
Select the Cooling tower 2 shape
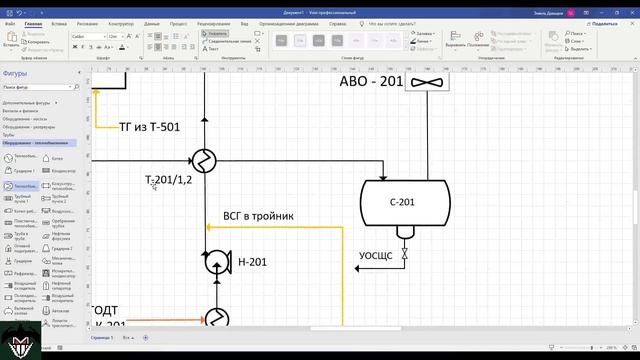pos(58,248)
